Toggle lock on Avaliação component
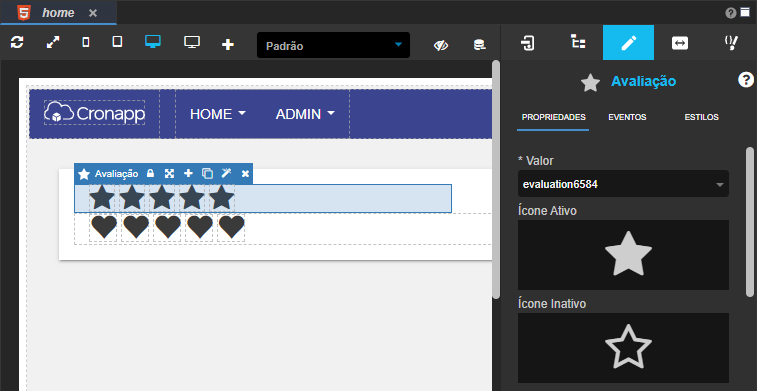This screenshot has width=757, height=391. 150,173
